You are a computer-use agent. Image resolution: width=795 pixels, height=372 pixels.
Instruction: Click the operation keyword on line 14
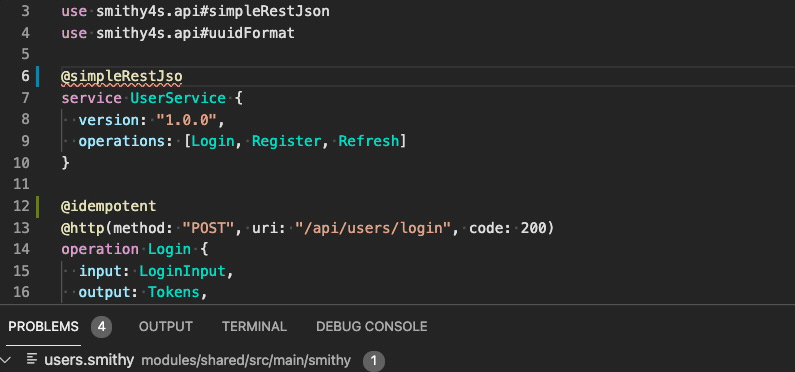(100, 249)
